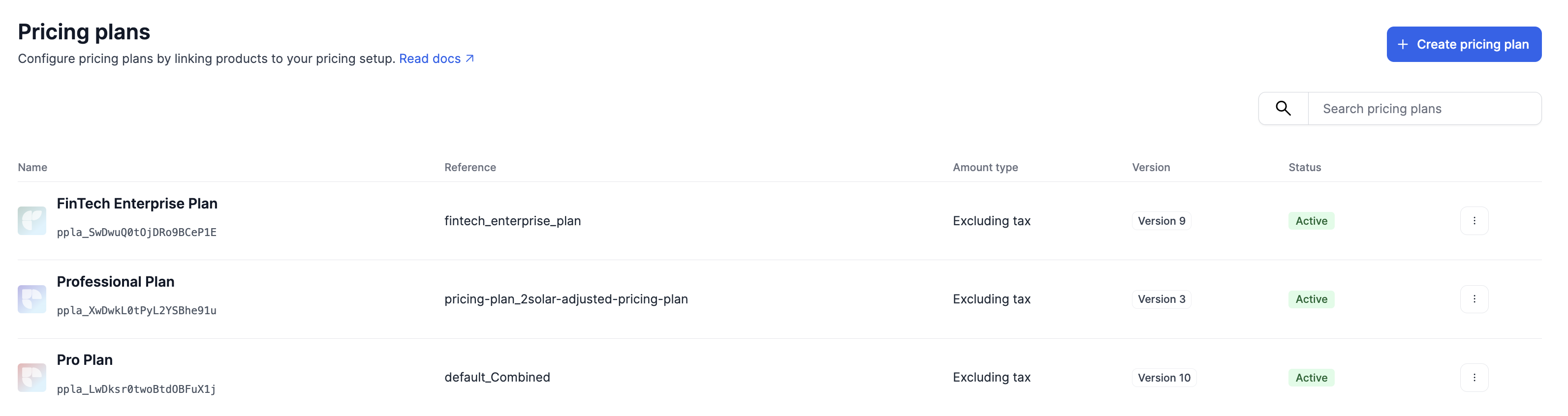The width and height of the screenshot is (1568, 416).
Task: Click the Professional Plan icon
Action: 31,299
